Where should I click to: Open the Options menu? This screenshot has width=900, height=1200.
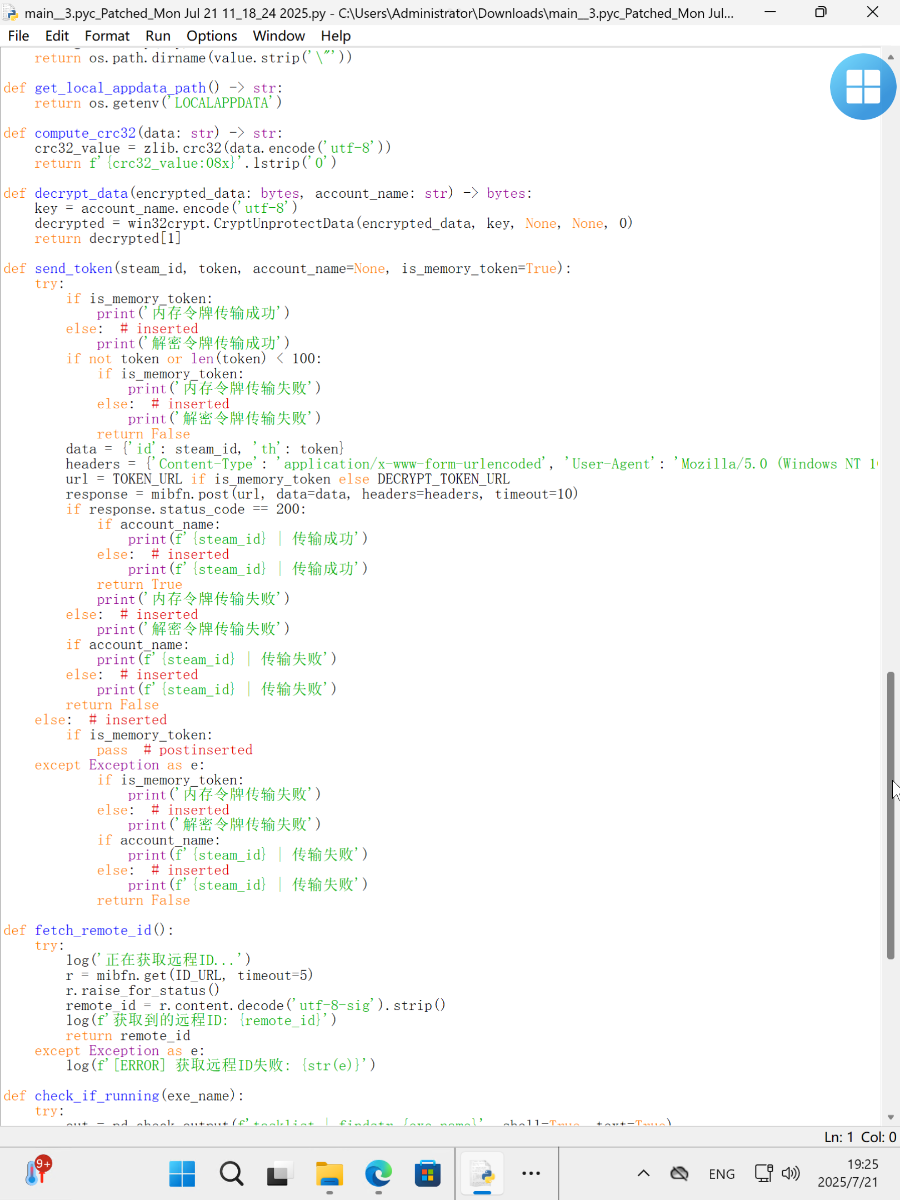pos(212,35)
